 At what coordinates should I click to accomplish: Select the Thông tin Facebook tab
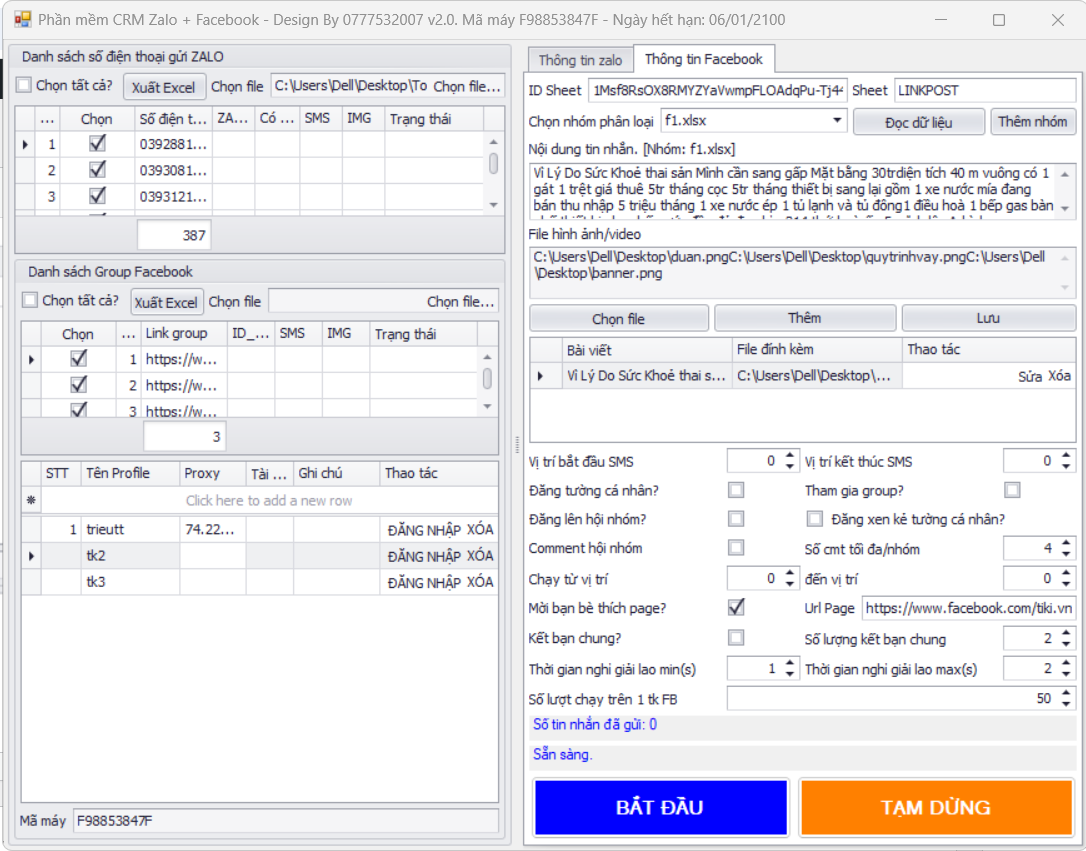pos(704,59)
